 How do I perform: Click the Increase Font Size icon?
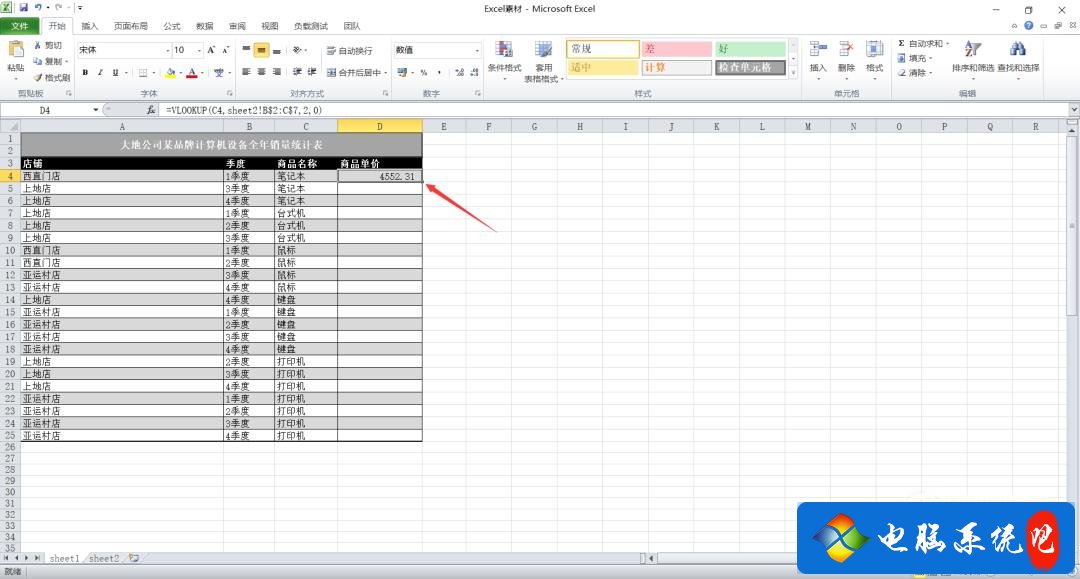[x=211, y=50]
